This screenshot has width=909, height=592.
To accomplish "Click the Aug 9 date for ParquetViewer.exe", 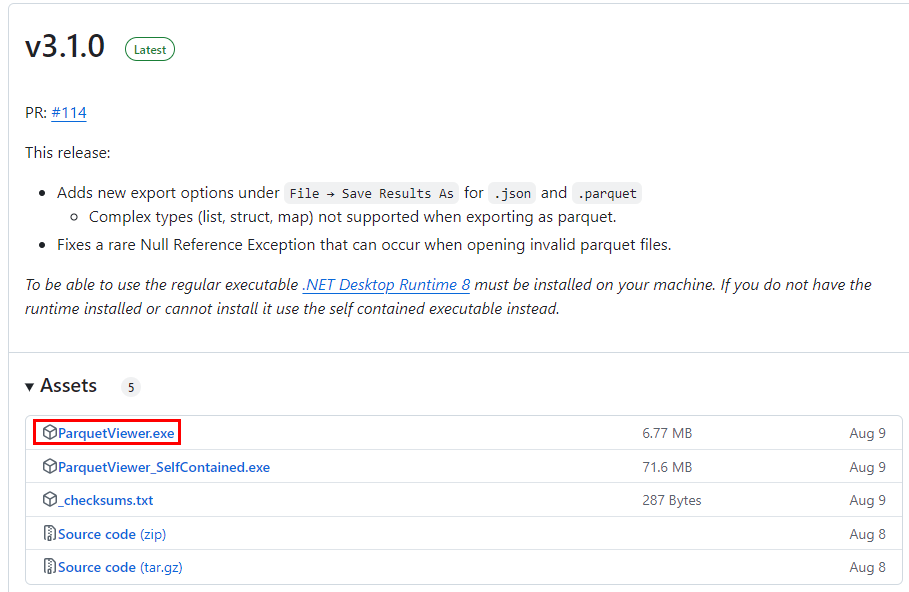I will (867, 433).
